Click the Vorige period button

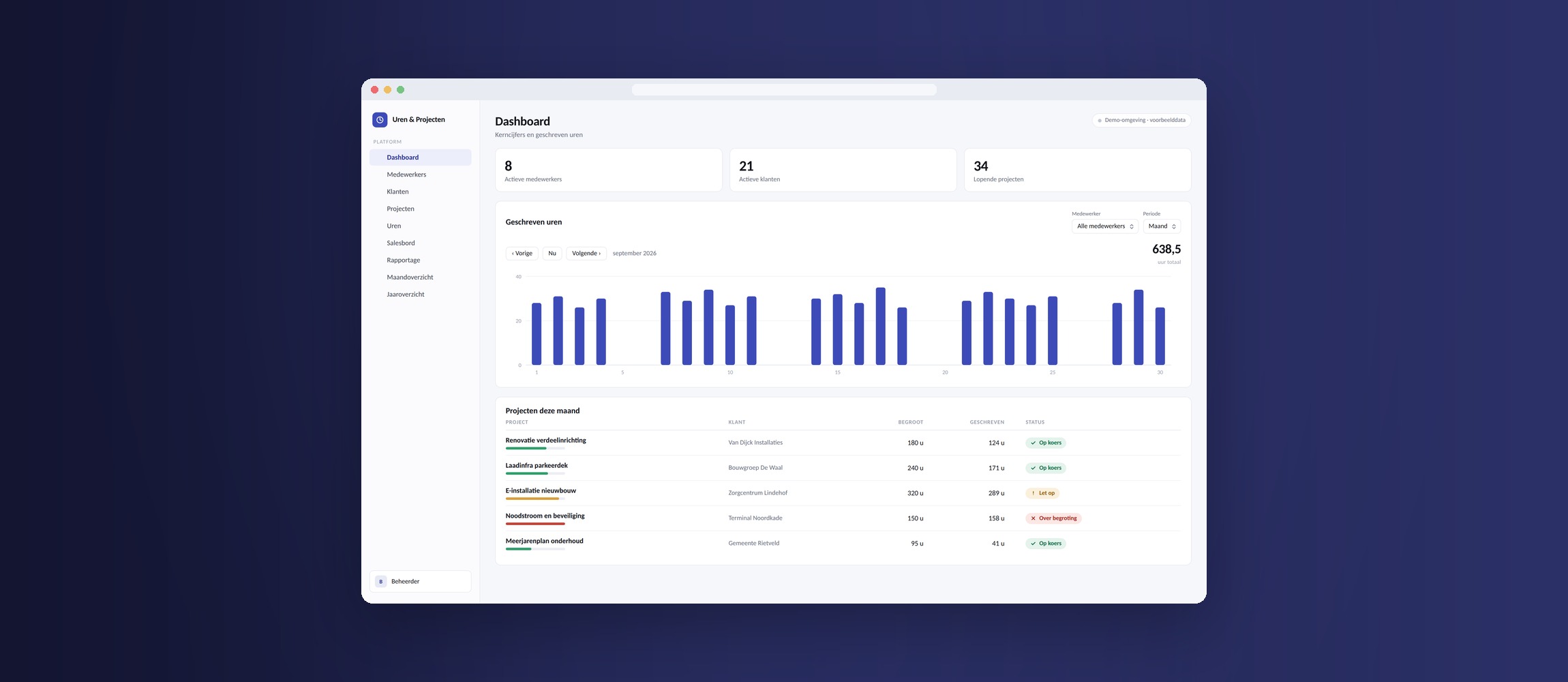point(522,254)
